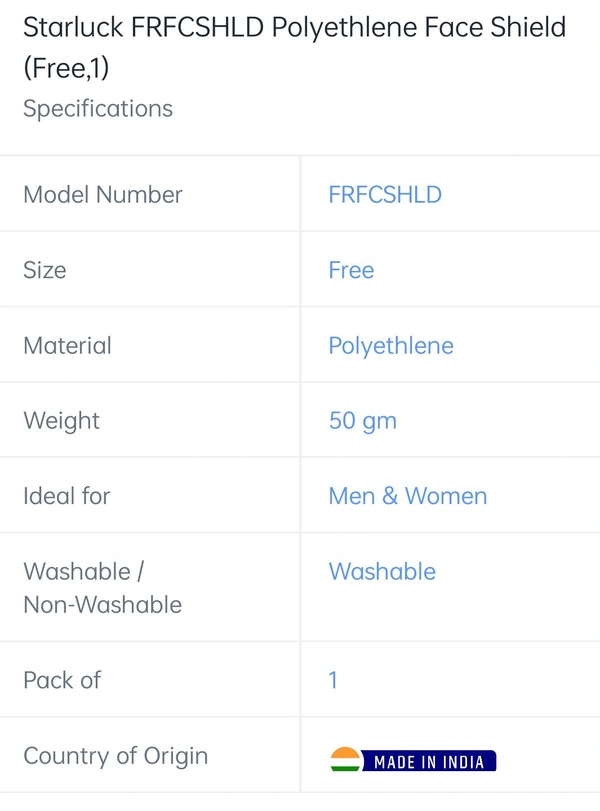Click the Washable value link
The height and width of the screenshot is (811, 600).
(382, 572)
